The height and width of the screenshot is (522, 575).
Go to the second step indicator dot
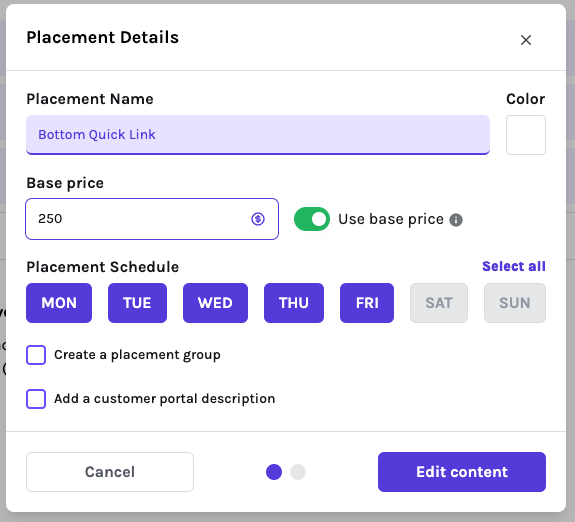tap(298, 472)
